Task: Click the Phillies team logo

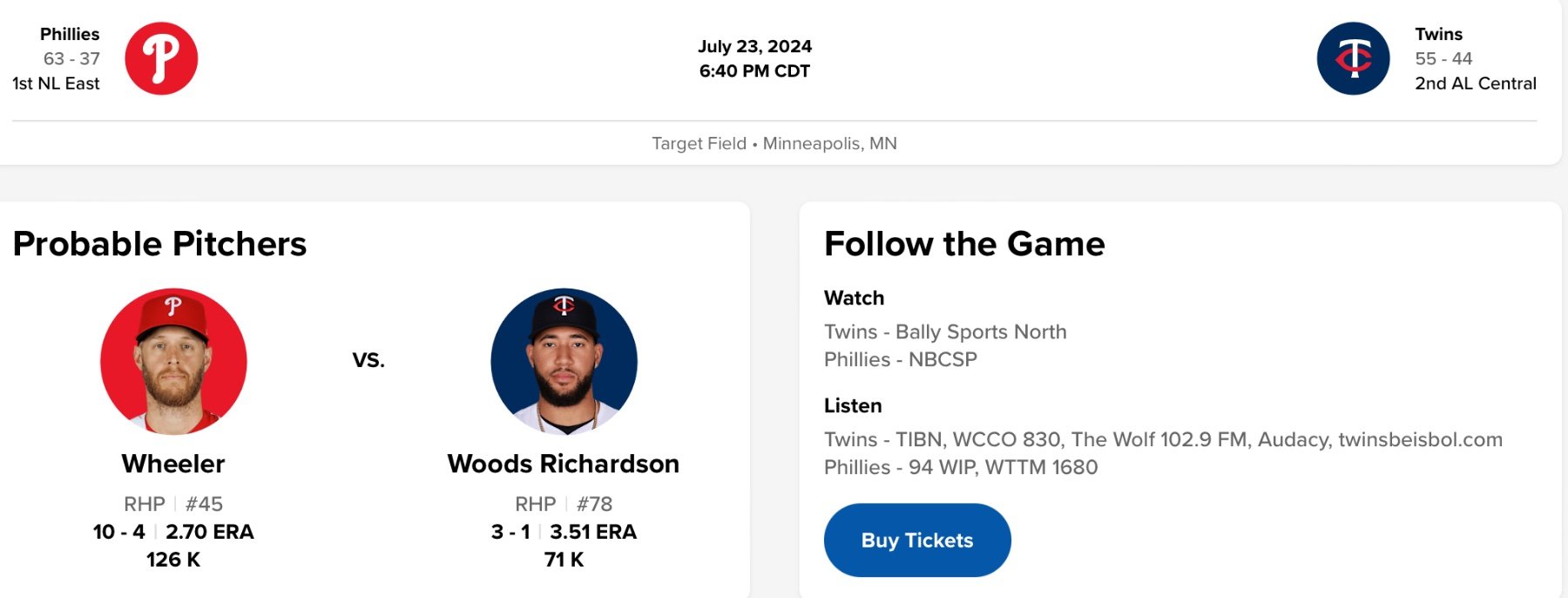Action: click(161, 58)
